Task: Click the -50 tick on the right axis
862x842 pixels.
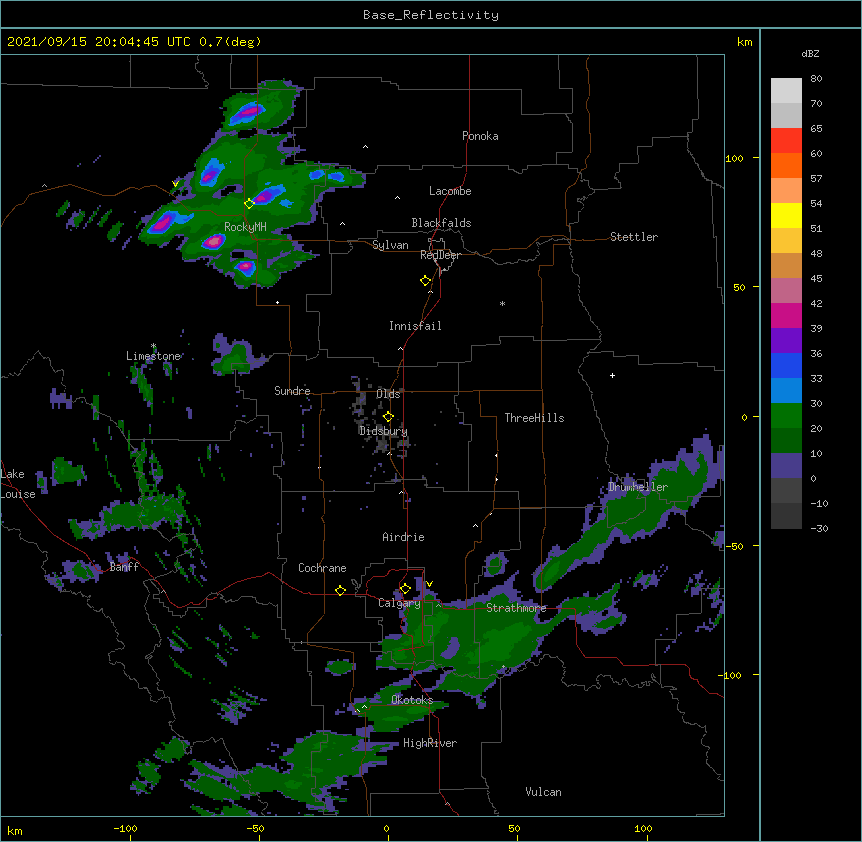Action: click(734, 546)
